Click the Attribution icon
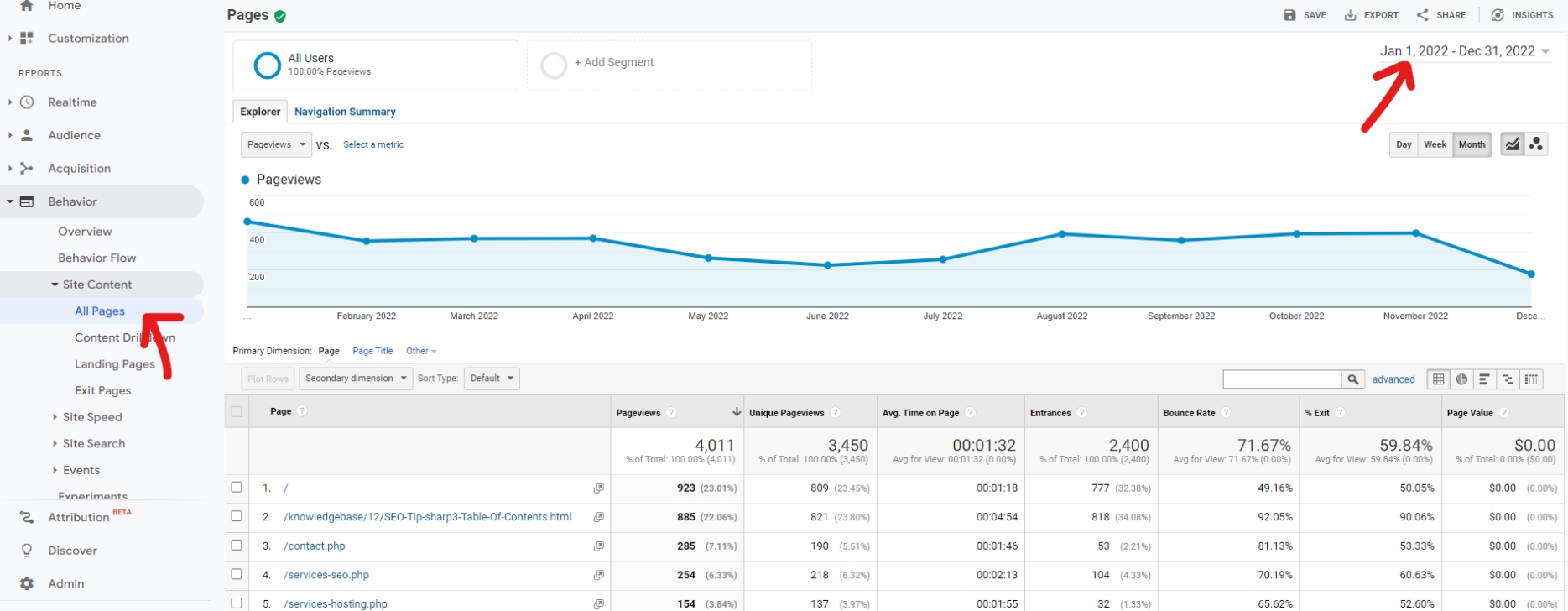The image size is (1568, 611). click(27, 517)
